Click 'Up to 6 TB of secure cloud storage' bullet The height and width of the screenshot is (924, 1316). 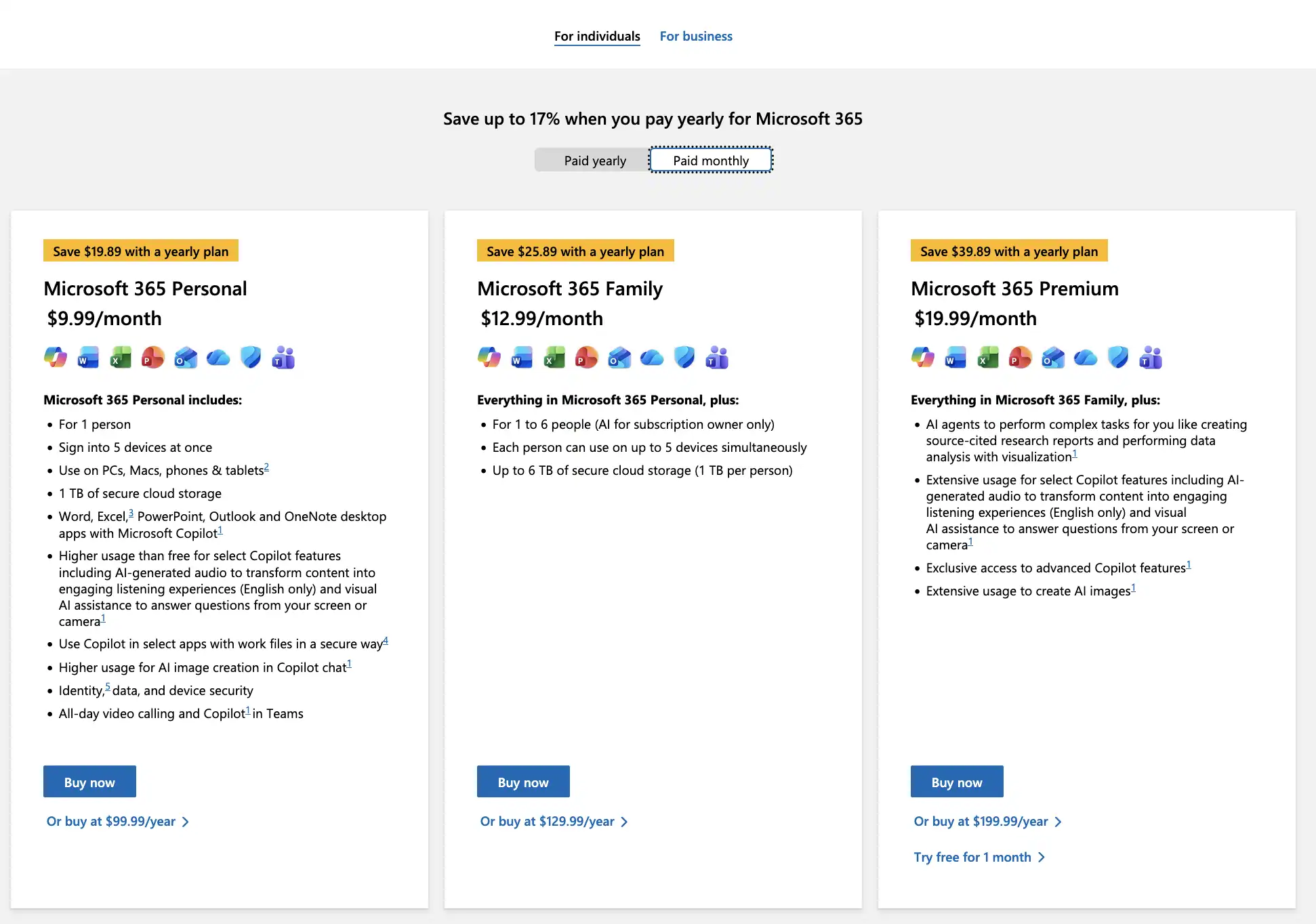click(x=642, y=471)
